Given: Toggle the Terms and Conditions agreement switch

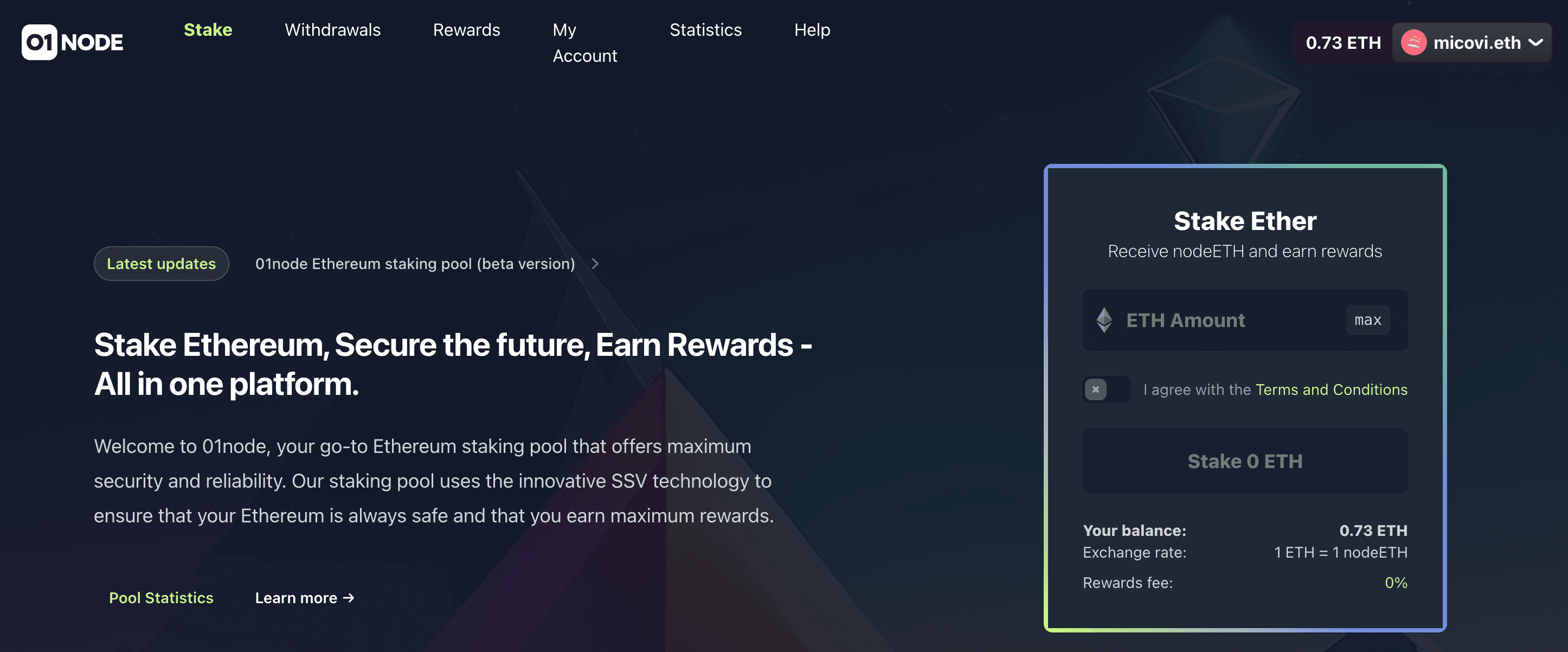Looking at the screenshot, I should pyautogui.click(x=1106, y=389).
